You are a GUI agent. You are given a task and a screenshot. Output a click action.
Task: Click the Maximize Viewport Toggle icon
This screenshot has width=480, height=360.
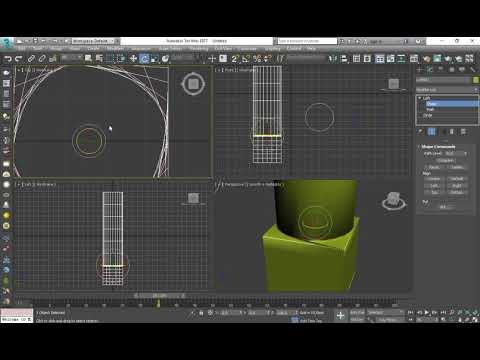click(x=475, y=320)
